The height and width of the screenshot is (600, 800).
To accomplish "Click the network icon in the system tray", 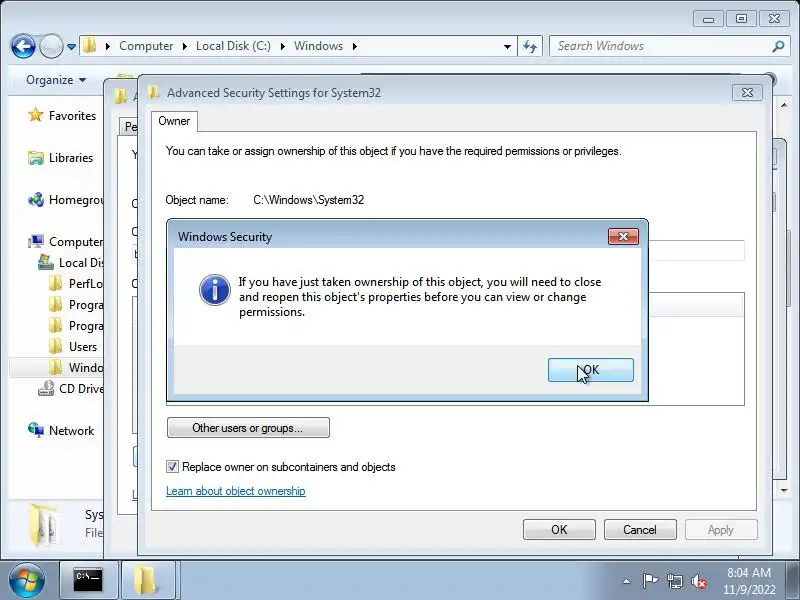I will [x=674, y=581].
